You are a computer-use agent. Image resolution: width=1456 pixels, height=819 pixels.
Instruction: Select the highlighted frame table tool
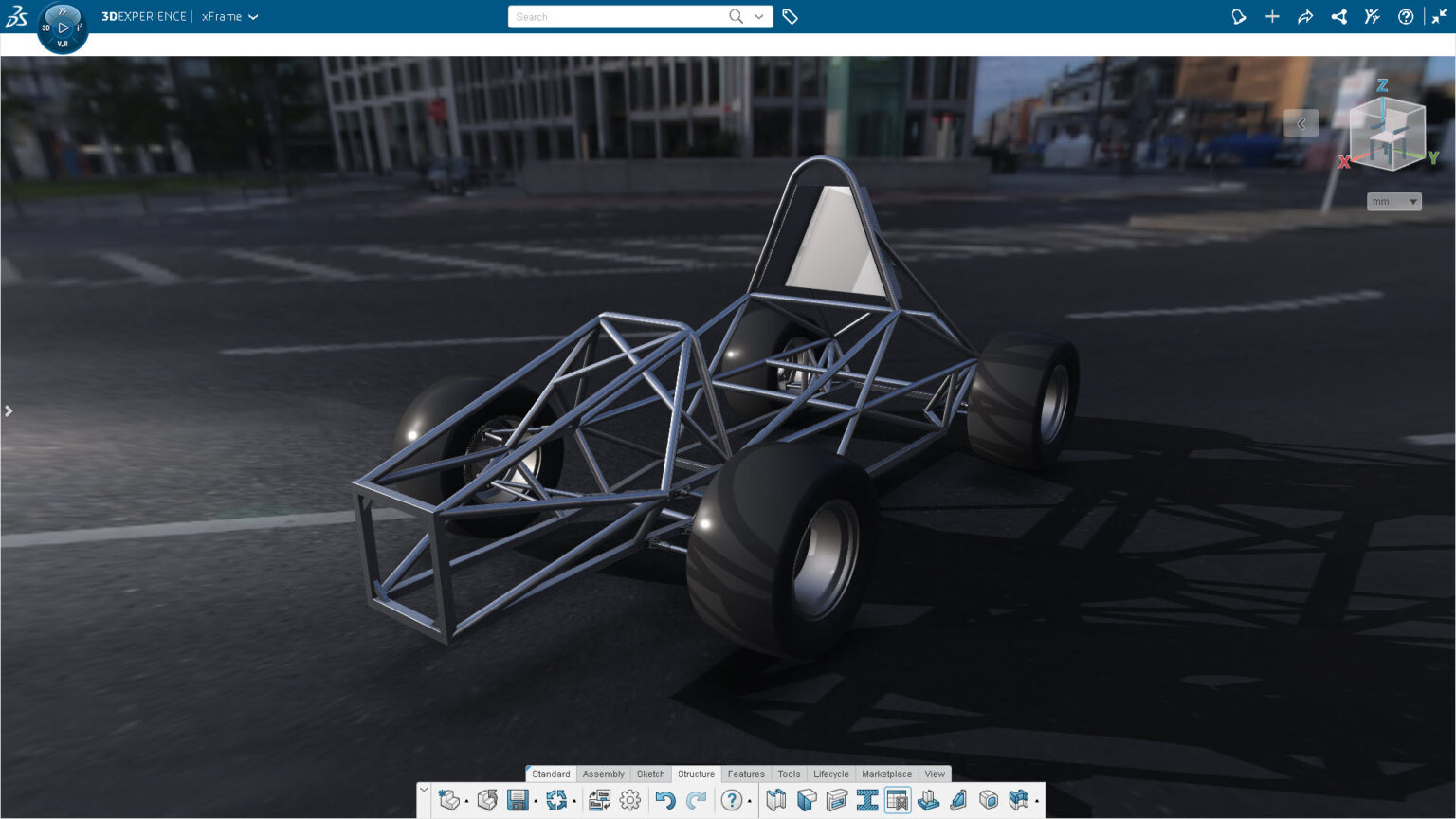pos(897,799)
